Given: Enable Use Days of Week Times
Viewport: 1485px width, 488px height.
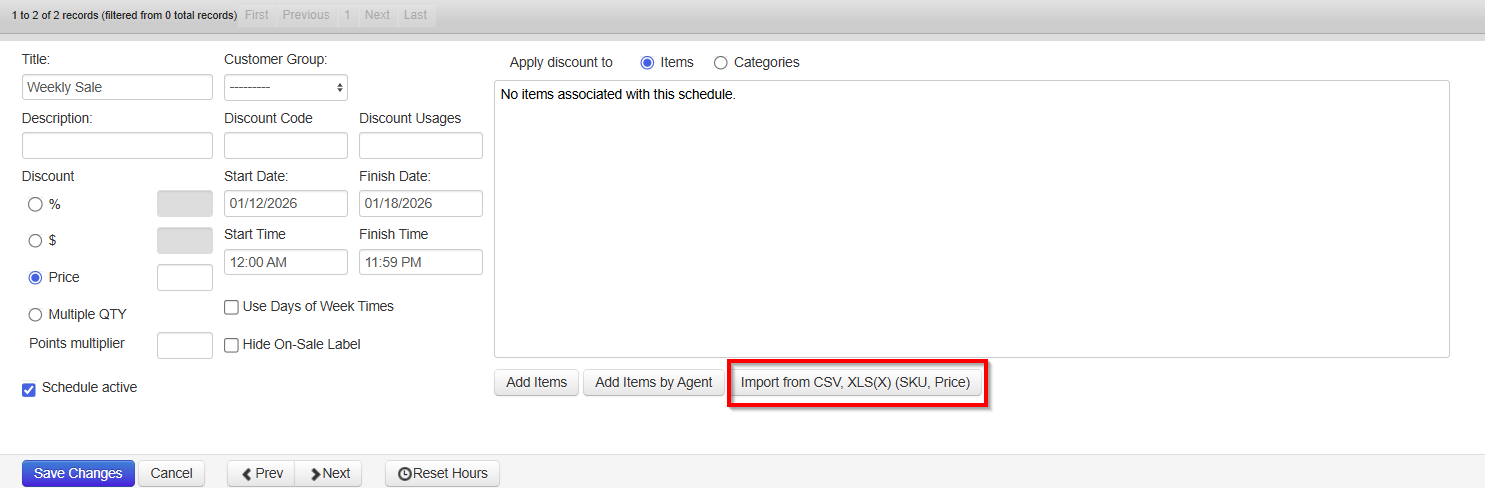Looking at the screenshot, I should (231, 307).
